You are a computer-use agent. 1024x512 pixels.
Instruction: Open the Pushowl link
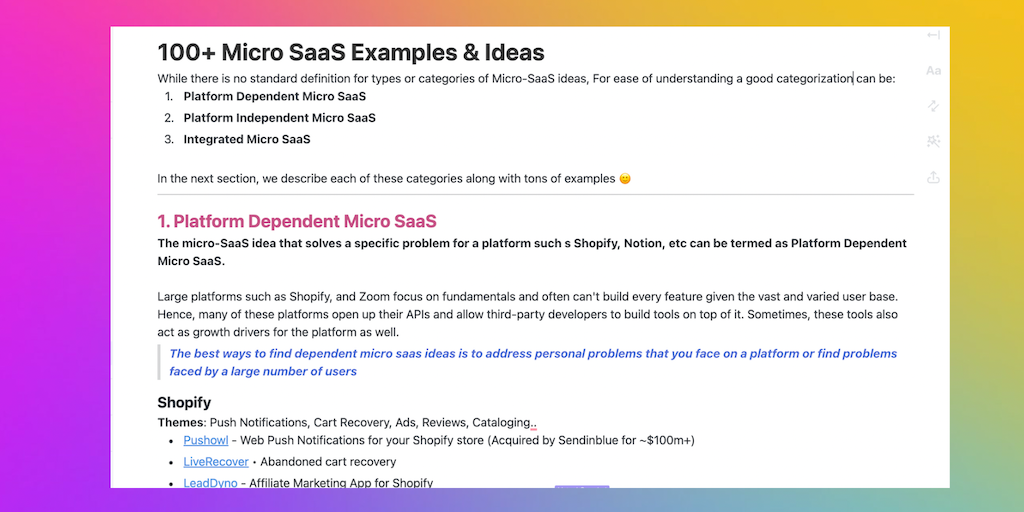click(x=206, y=440)
